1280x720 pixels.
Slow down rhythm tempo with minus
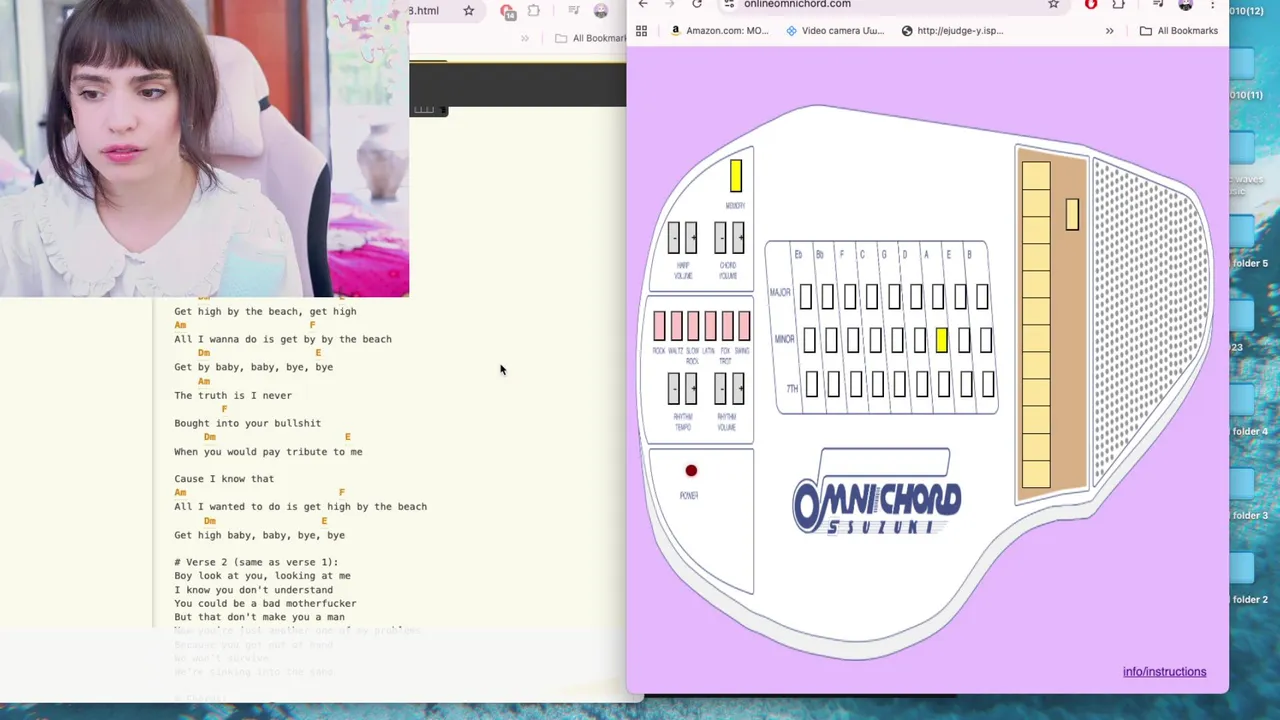[674, 388]
